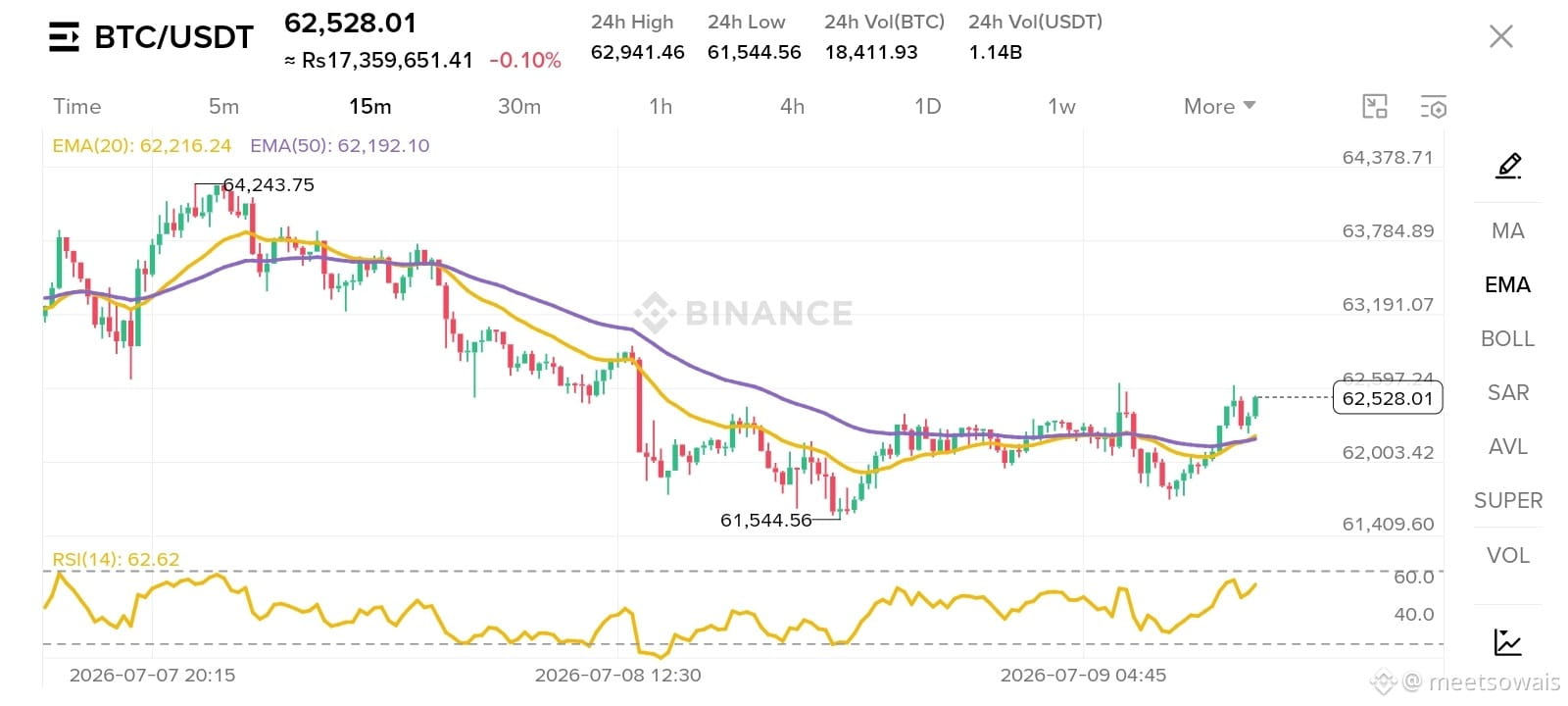
Task: Open the line chart indicator icon
Action: point(1507,642)
